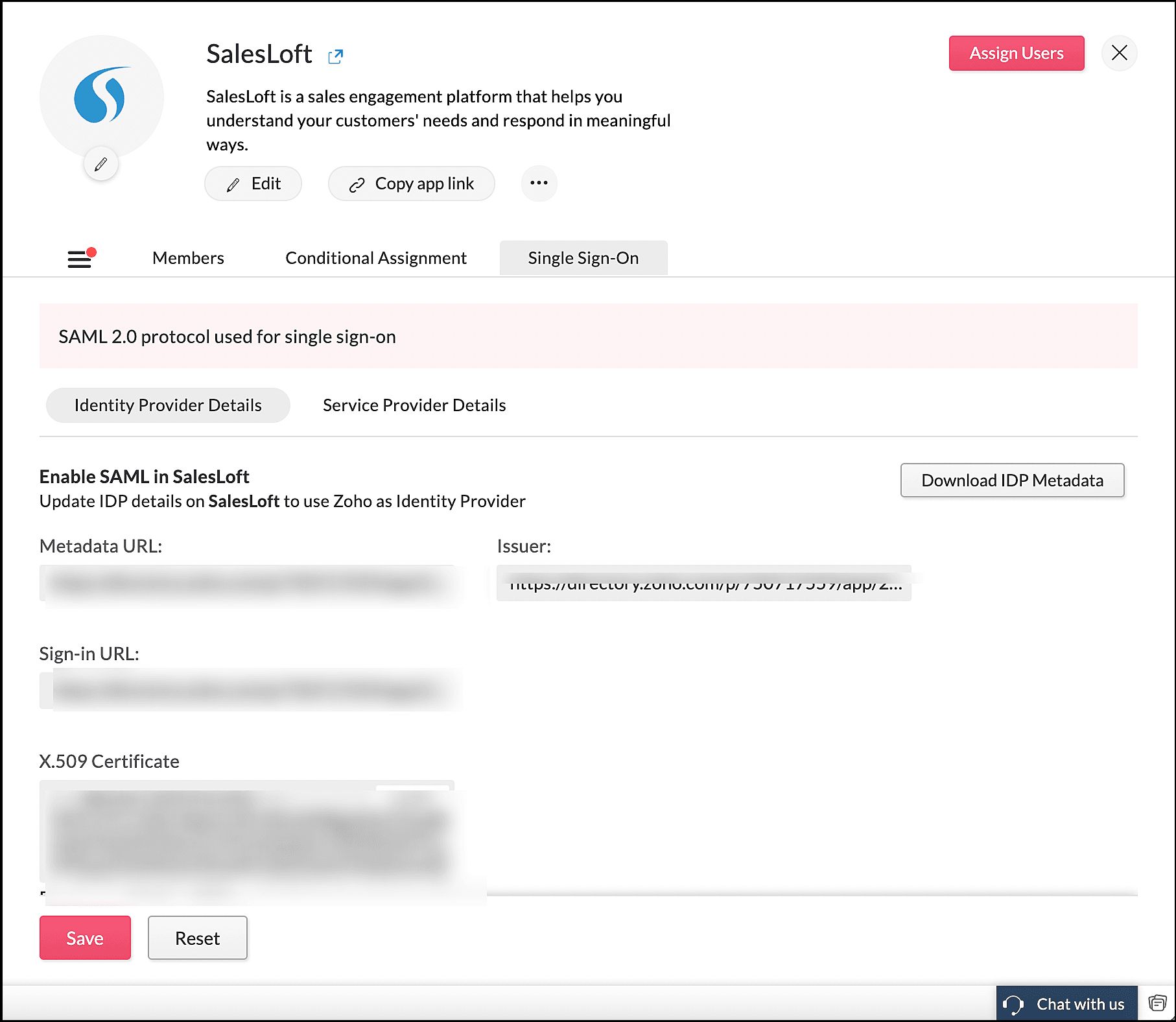Open the three-dot more options menu
Screen dimensions: 1176x1022
click(x=539, y=184)
